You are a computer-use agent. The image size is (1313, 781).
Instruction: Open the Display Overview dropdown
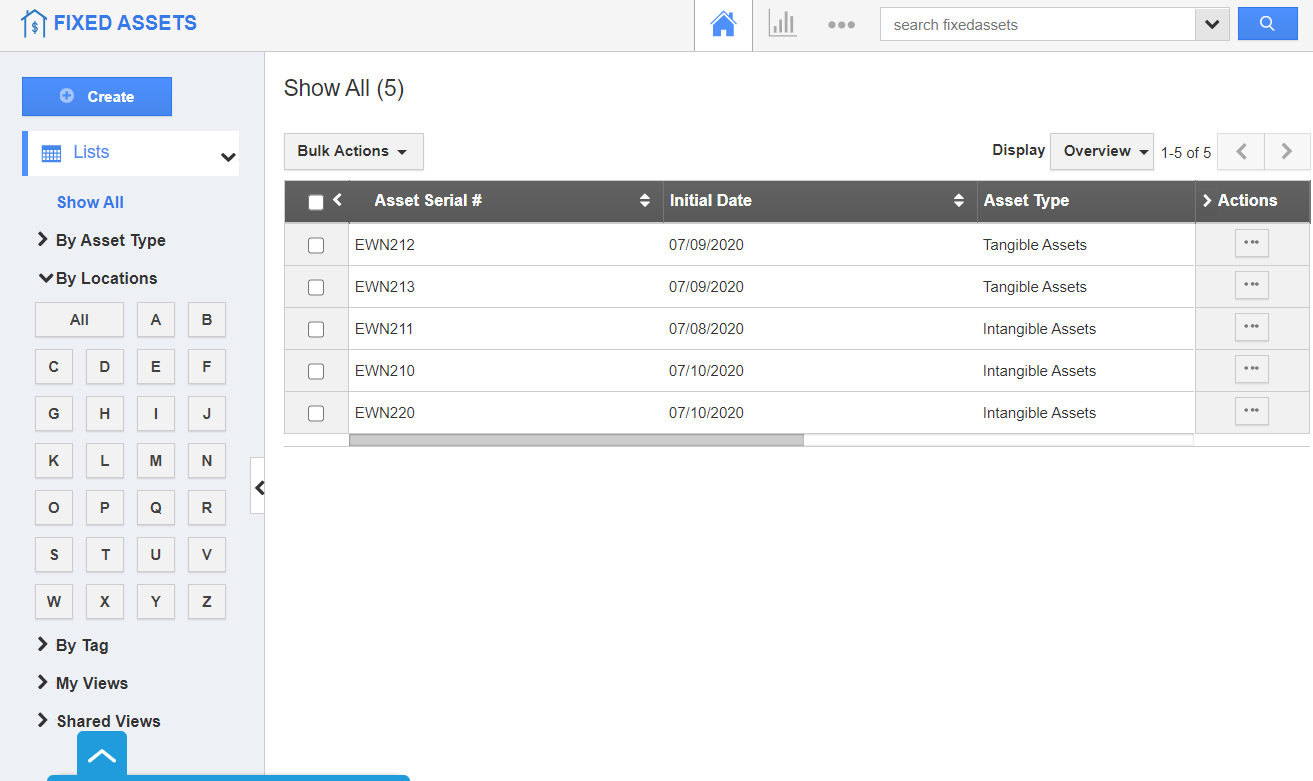pyautogui.click(x=1101, y=151)
